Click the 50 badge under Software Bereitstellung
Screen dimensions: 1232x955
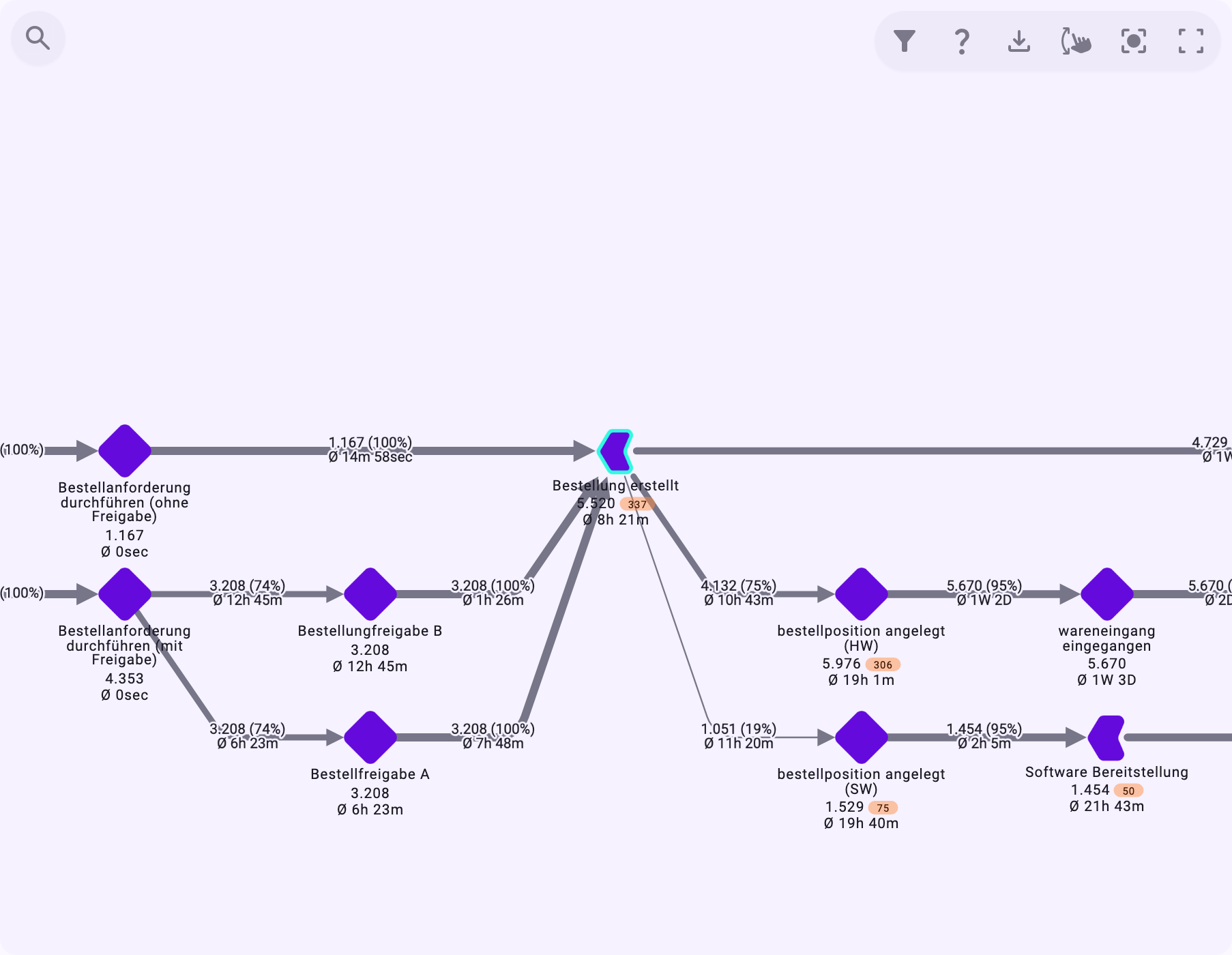pyautogui.click(x=1128, y=791)
